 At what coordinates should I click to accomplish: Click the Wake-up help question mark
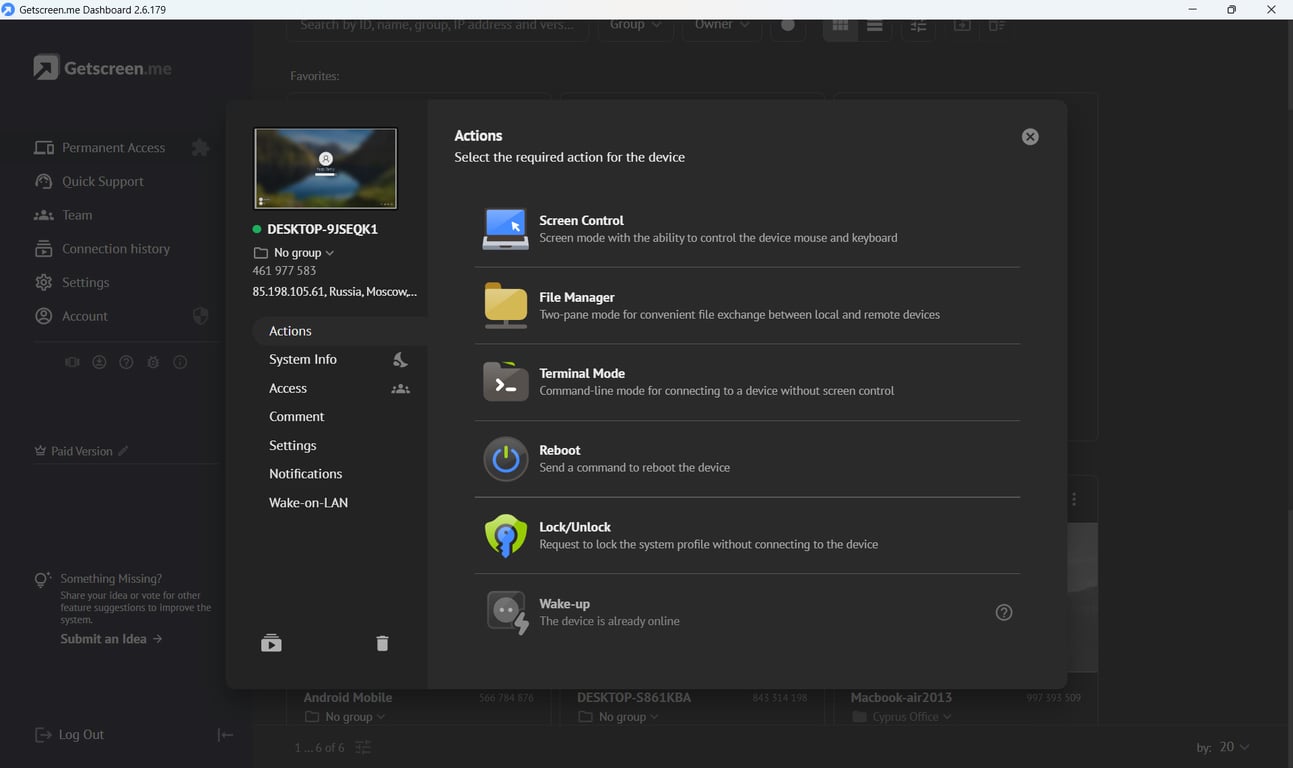tap(1003, 611)
